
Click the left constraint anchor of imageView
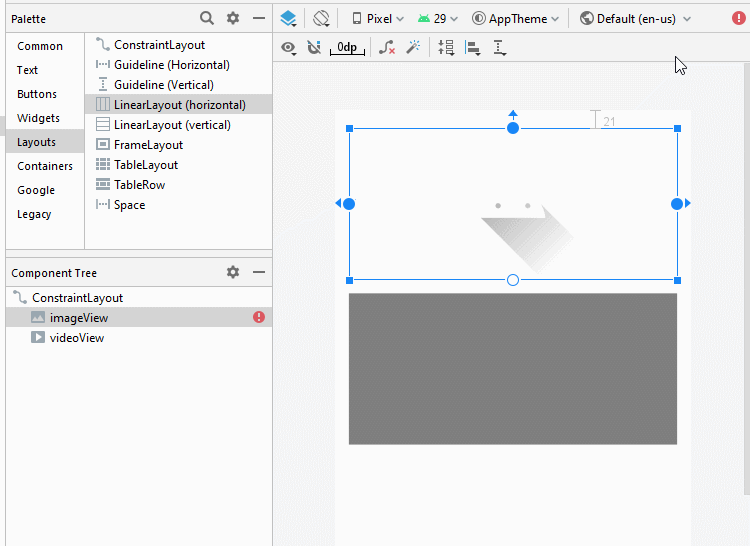(x=349, y=204)
